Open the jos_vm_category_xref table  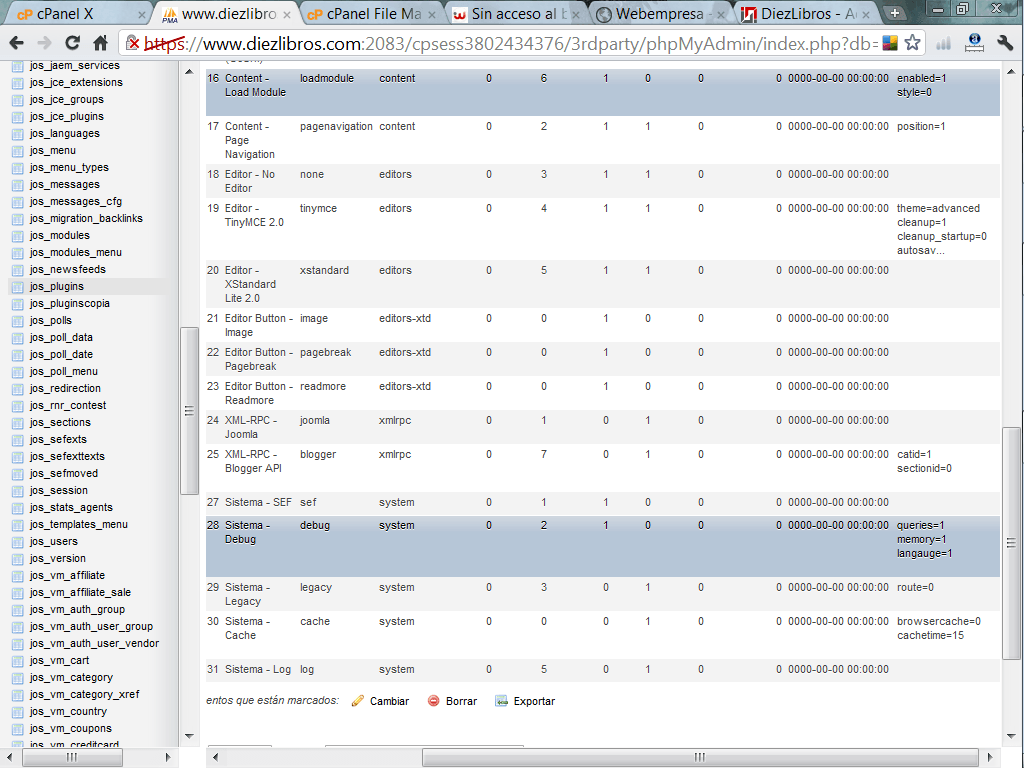tap(84, 694)
